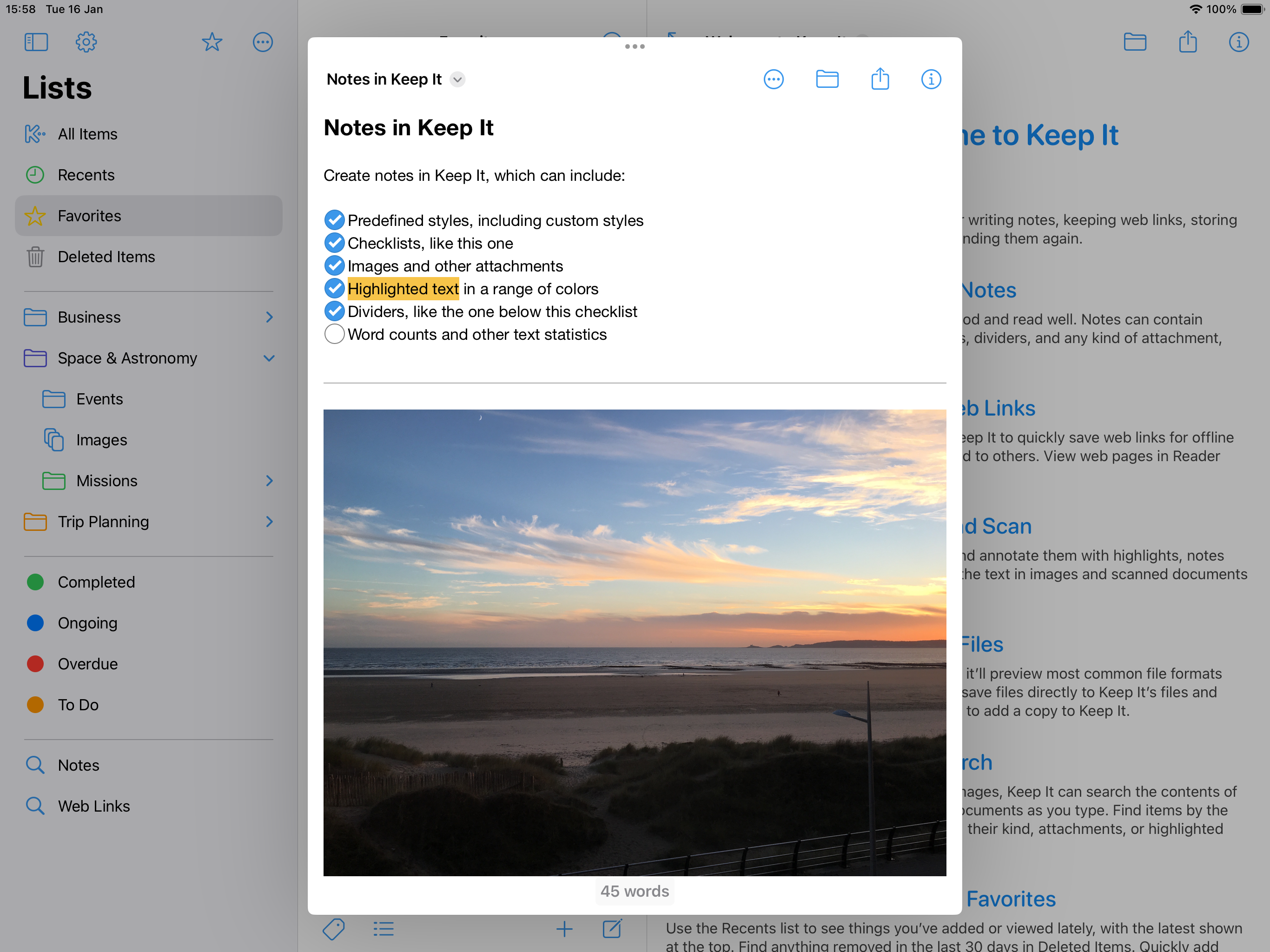Viewport: 1270px width, 952px height.
Task: Open the settings gear in Lists sidebar
Action: 86,42
